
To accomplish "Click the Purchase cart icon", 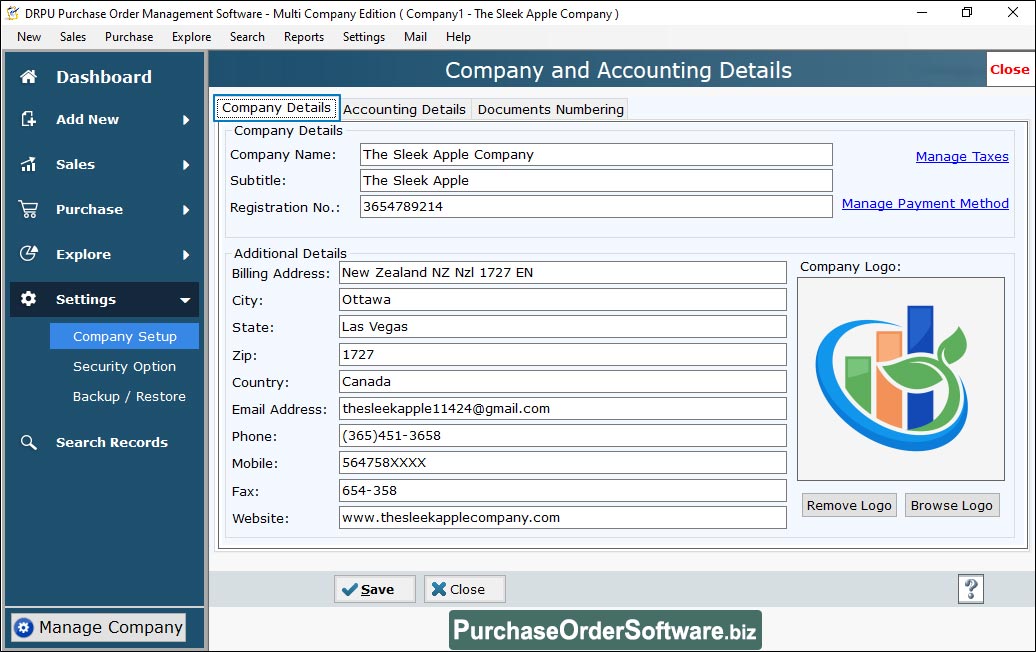I will point(28,209).
